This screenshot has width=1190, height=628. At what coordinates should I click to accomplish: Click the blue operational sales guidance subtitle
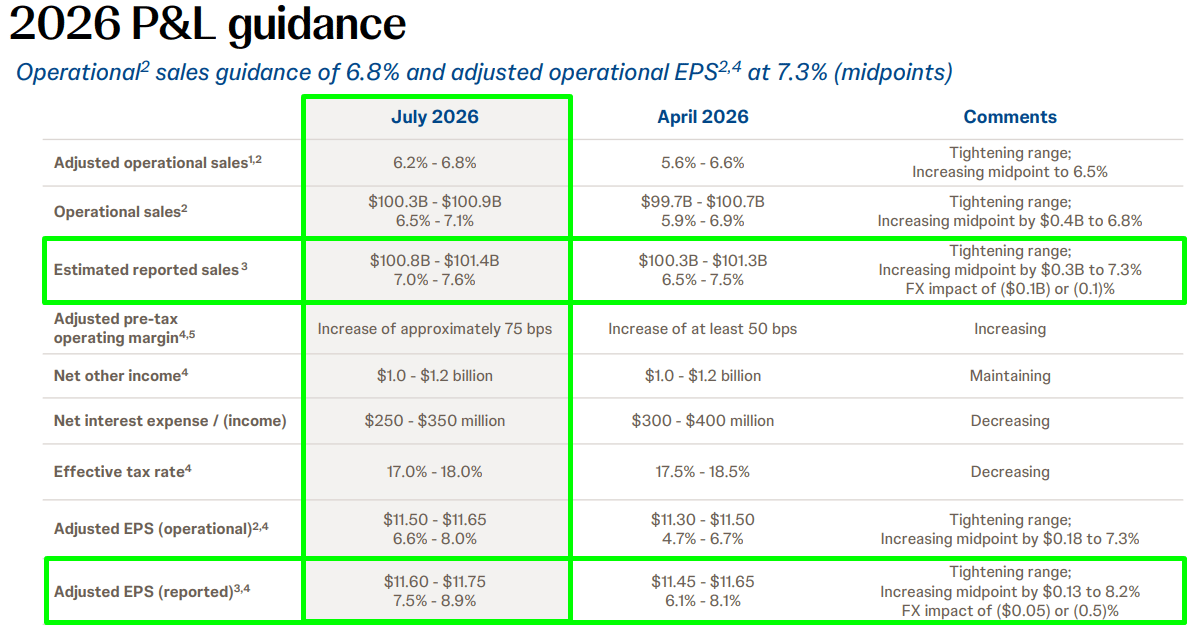484,72
